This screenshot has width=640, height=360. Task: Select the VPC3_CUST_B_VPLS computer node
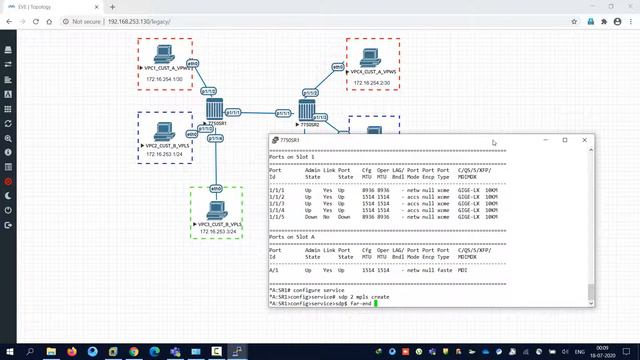click(217, 211)
